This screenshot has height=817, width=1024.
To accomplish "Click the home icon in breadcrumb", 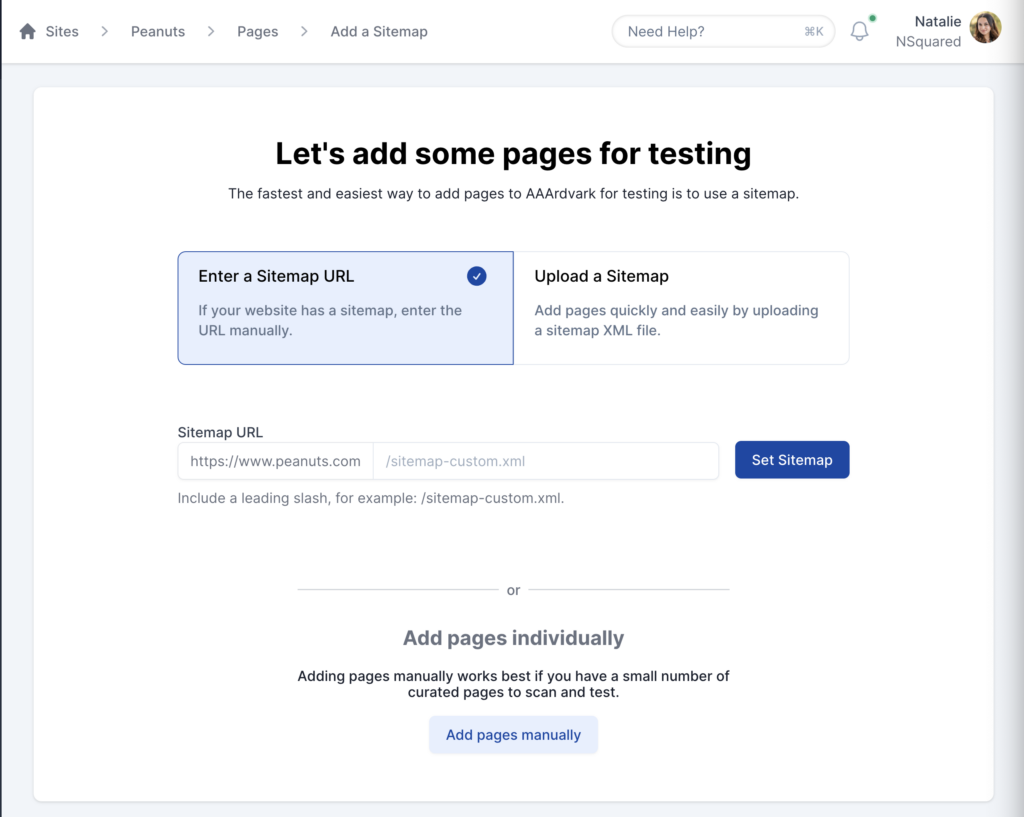I will [x=28, y=31].
